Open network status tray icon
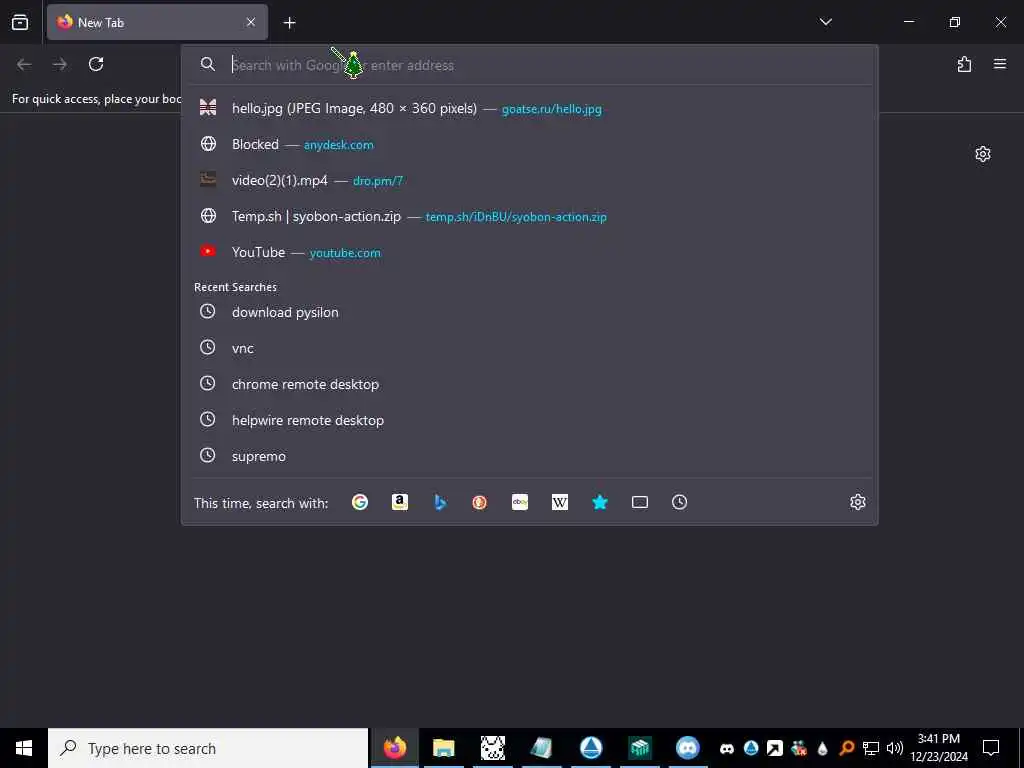 (871, 748)
